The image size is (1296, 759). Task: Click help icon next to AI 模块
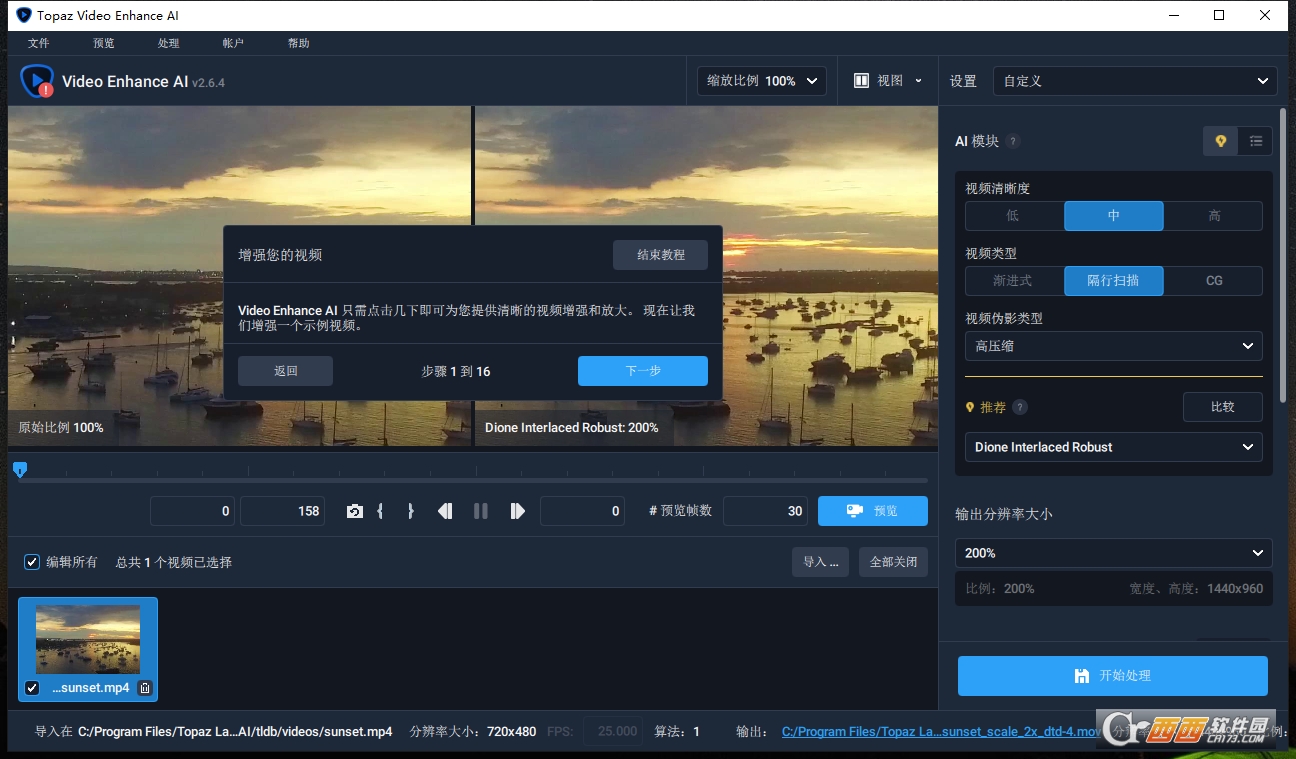[x=1013, y=142]
